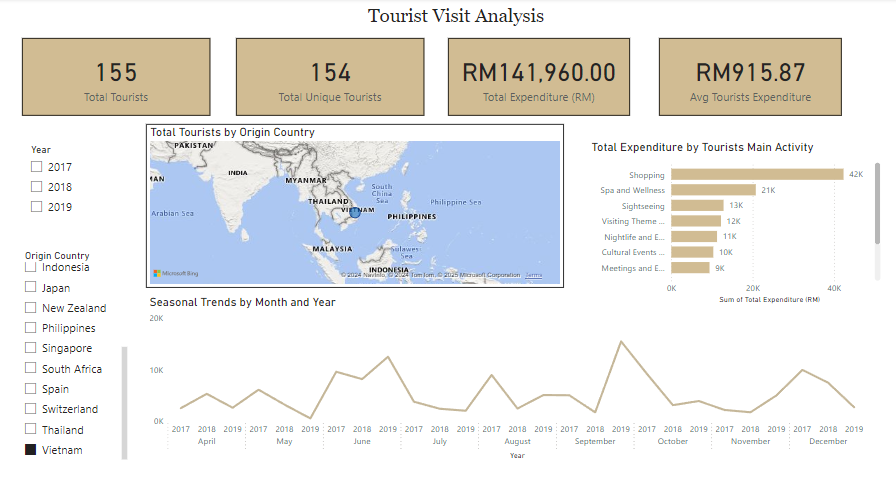Uncheck the Vietnam origin country filter

click(x=31, y=450)
